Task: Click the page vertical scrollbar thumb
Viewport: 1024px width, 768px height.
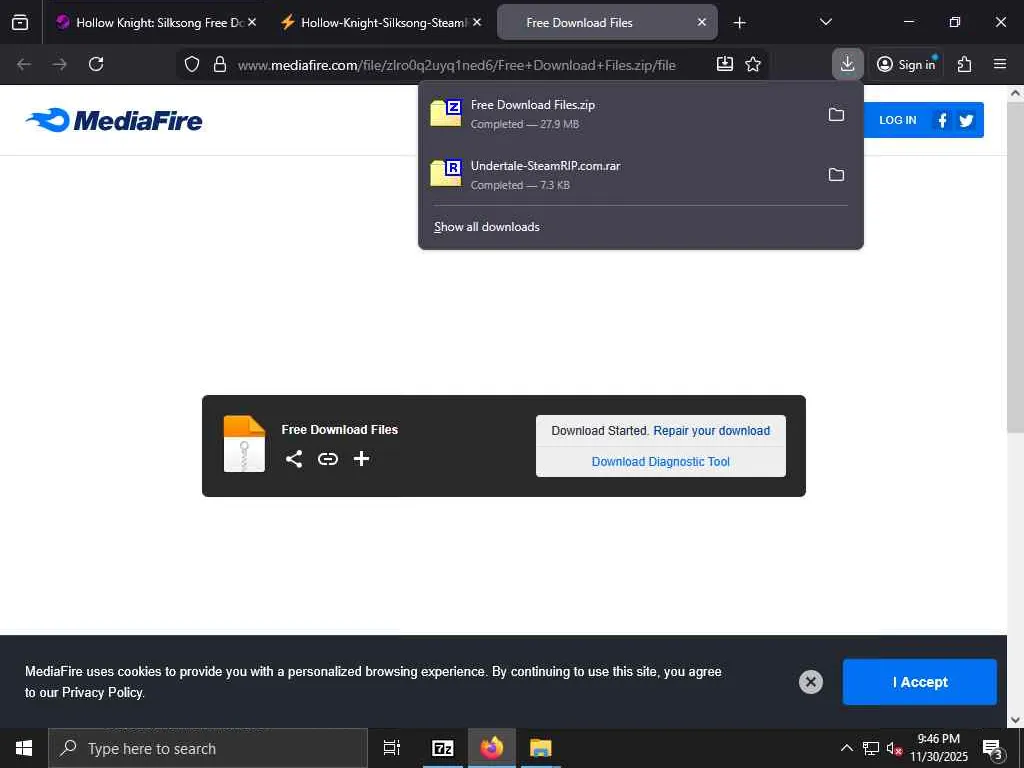Action: [x=1015, y=268]
